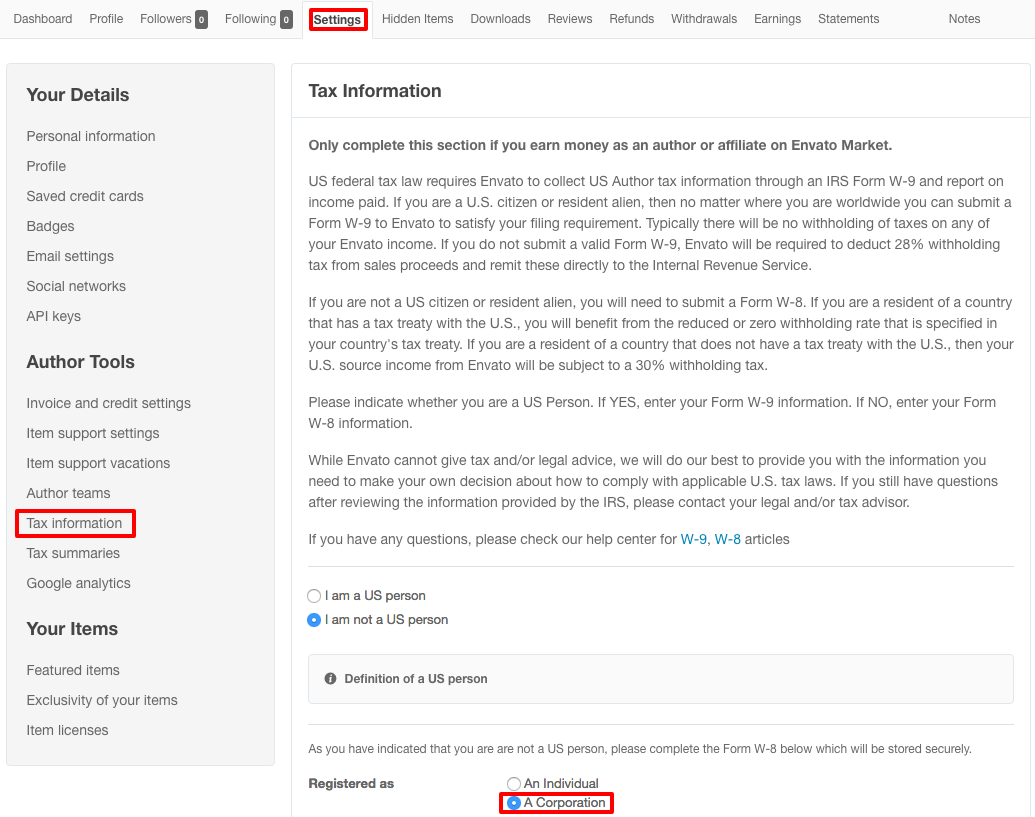
Task: Open the Settings tab
Action: [337, 19]
